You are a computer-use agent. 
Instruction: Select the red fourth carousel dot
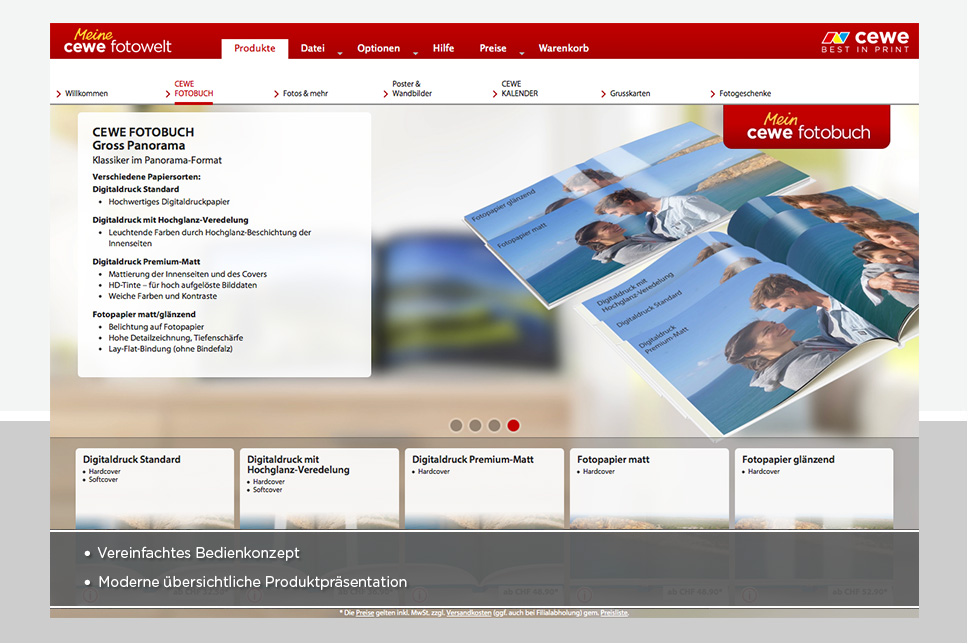514,425
